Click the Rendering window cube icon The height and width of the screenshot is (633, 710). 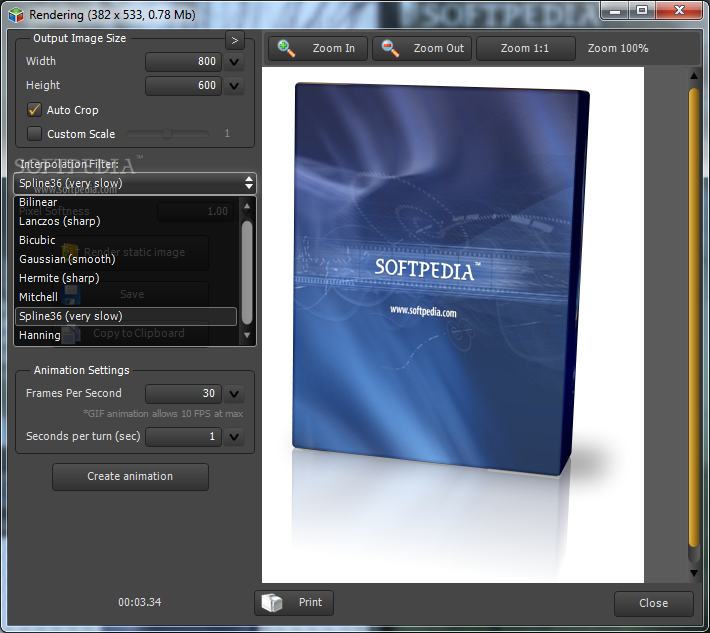click(x=16, y=15)
